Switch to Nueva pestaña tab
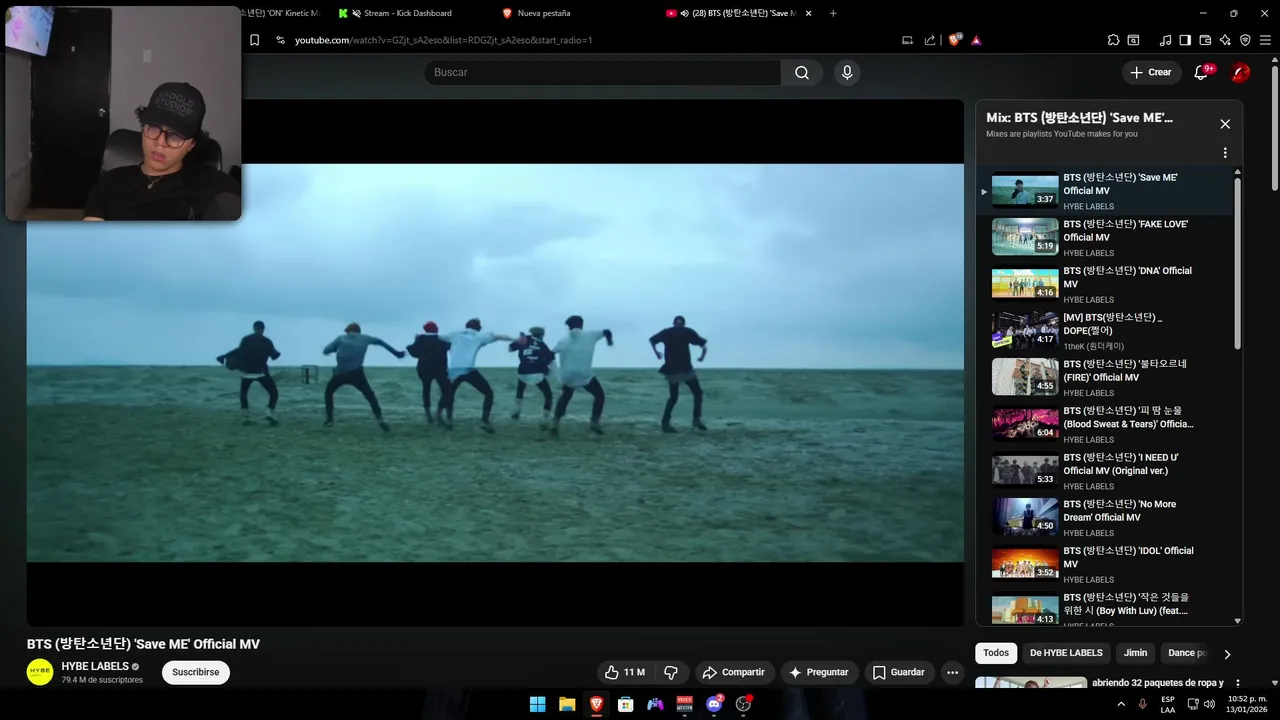Image resolution: width=1280 pixels, height=720 pixels. 544,13
